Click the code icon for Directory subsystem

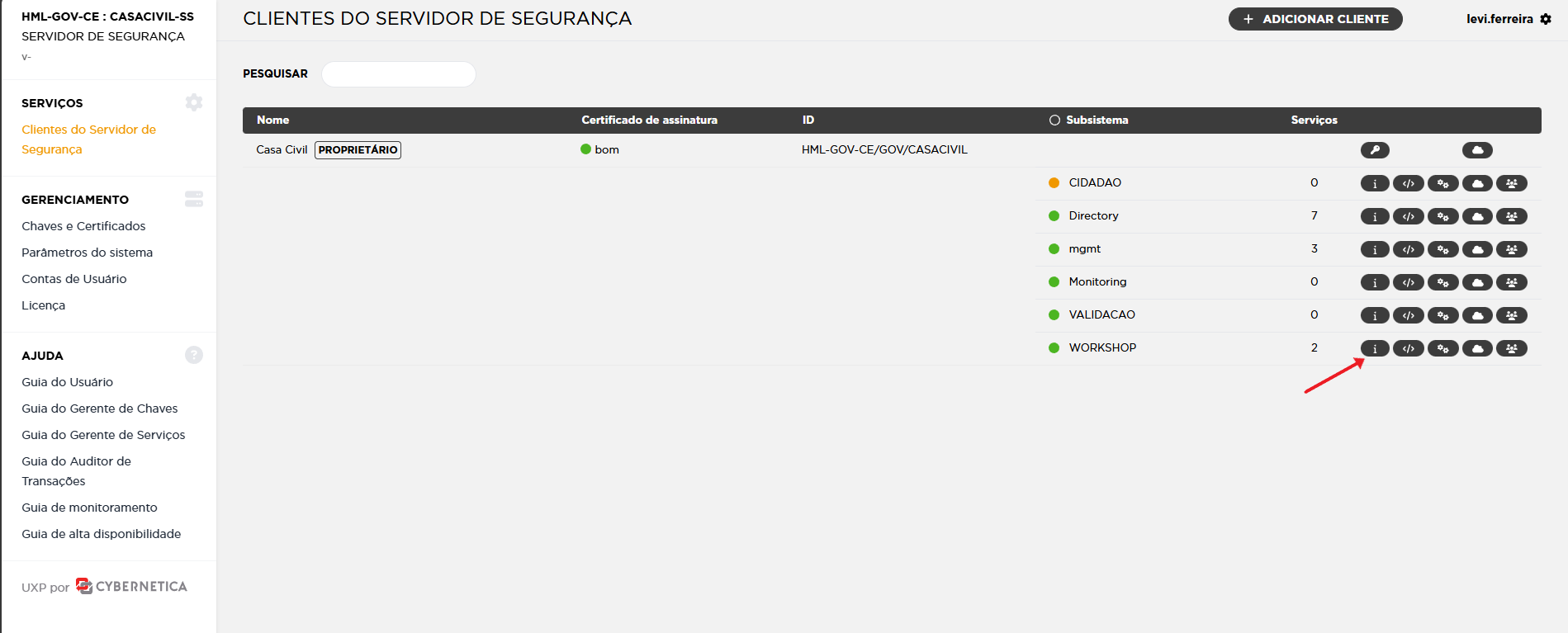coord(1408,216)
